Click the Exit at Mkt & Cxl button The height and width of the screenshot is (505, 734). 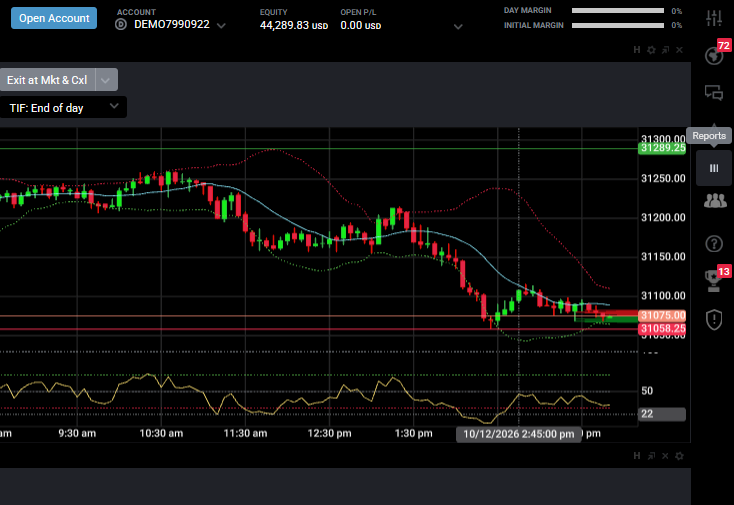pyautogui.click(x=47, y=80)
